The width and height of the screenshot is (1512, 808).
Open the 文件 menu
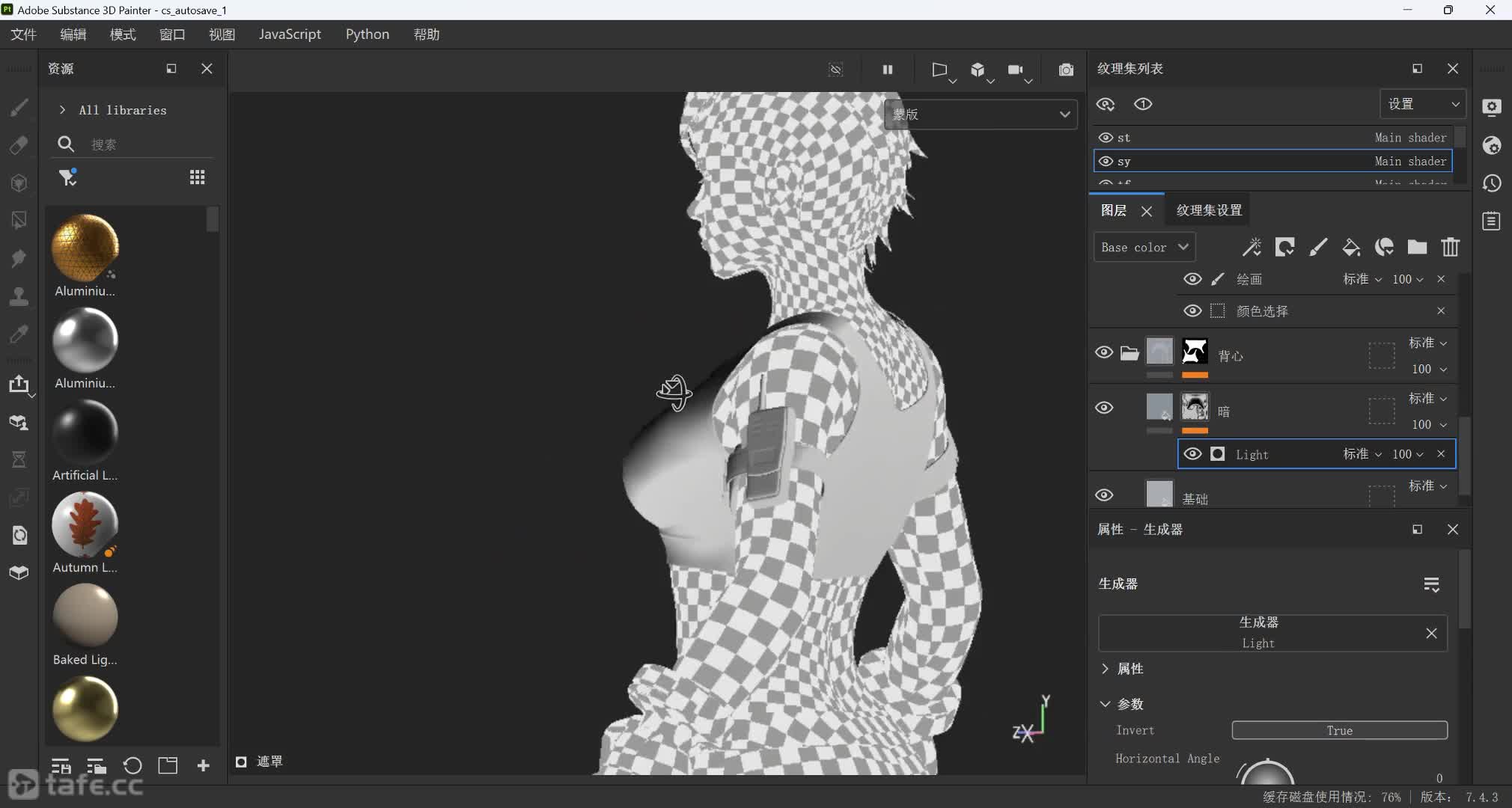(23, 34)
